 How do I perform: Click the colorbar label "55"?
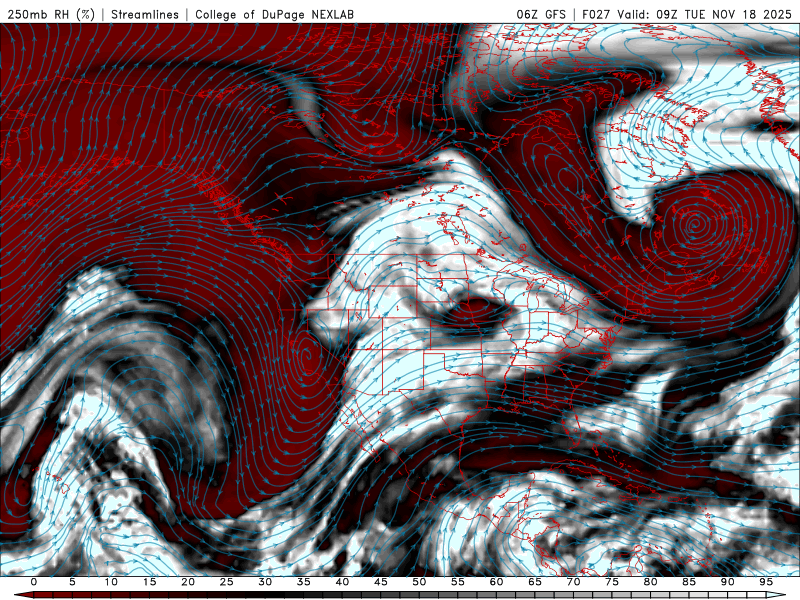click(x=458, y=582)
